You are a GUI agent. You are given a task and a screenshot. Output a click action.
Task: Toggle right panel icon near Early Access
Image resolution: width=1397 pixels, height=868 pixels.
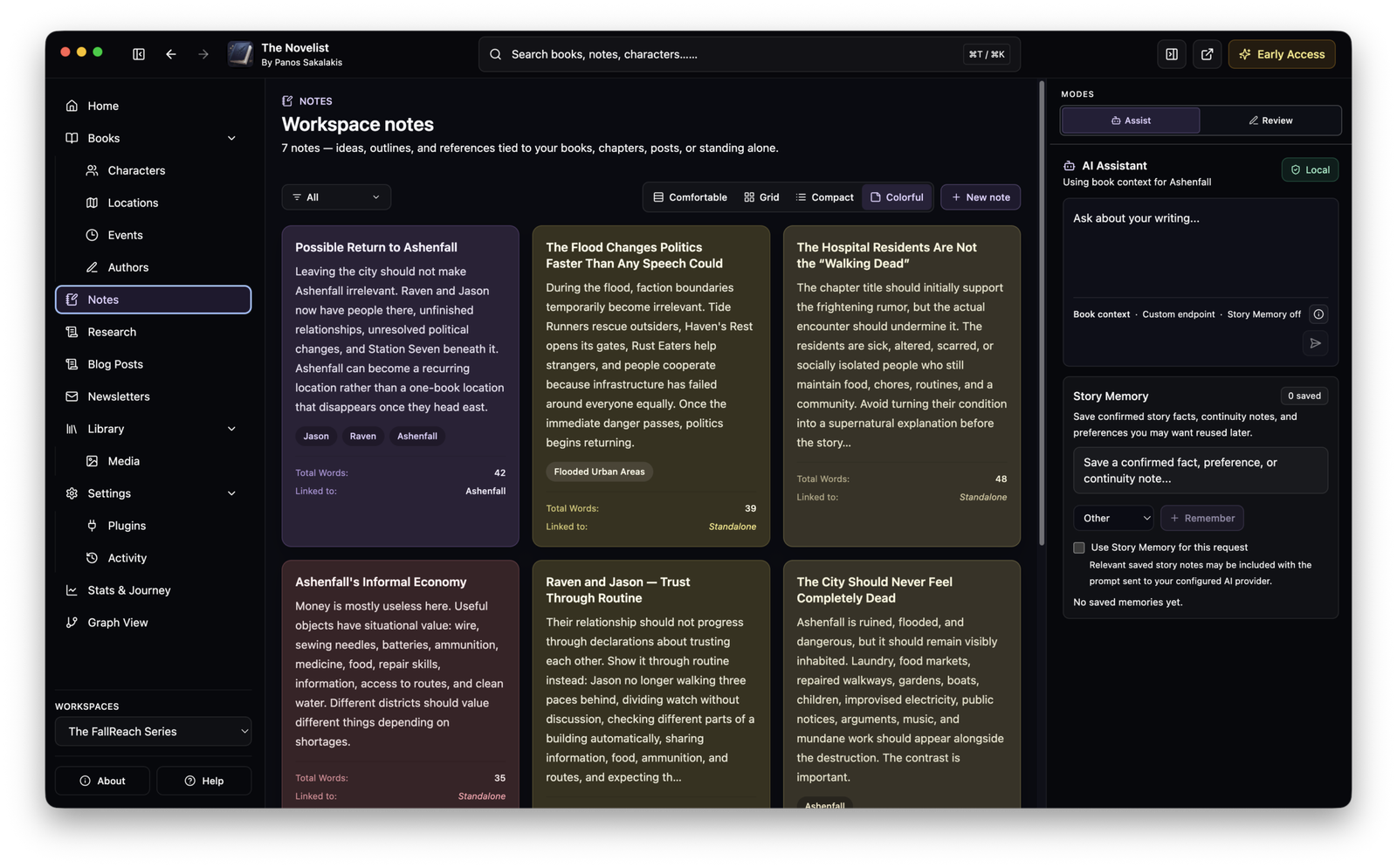coord(1172,54)
